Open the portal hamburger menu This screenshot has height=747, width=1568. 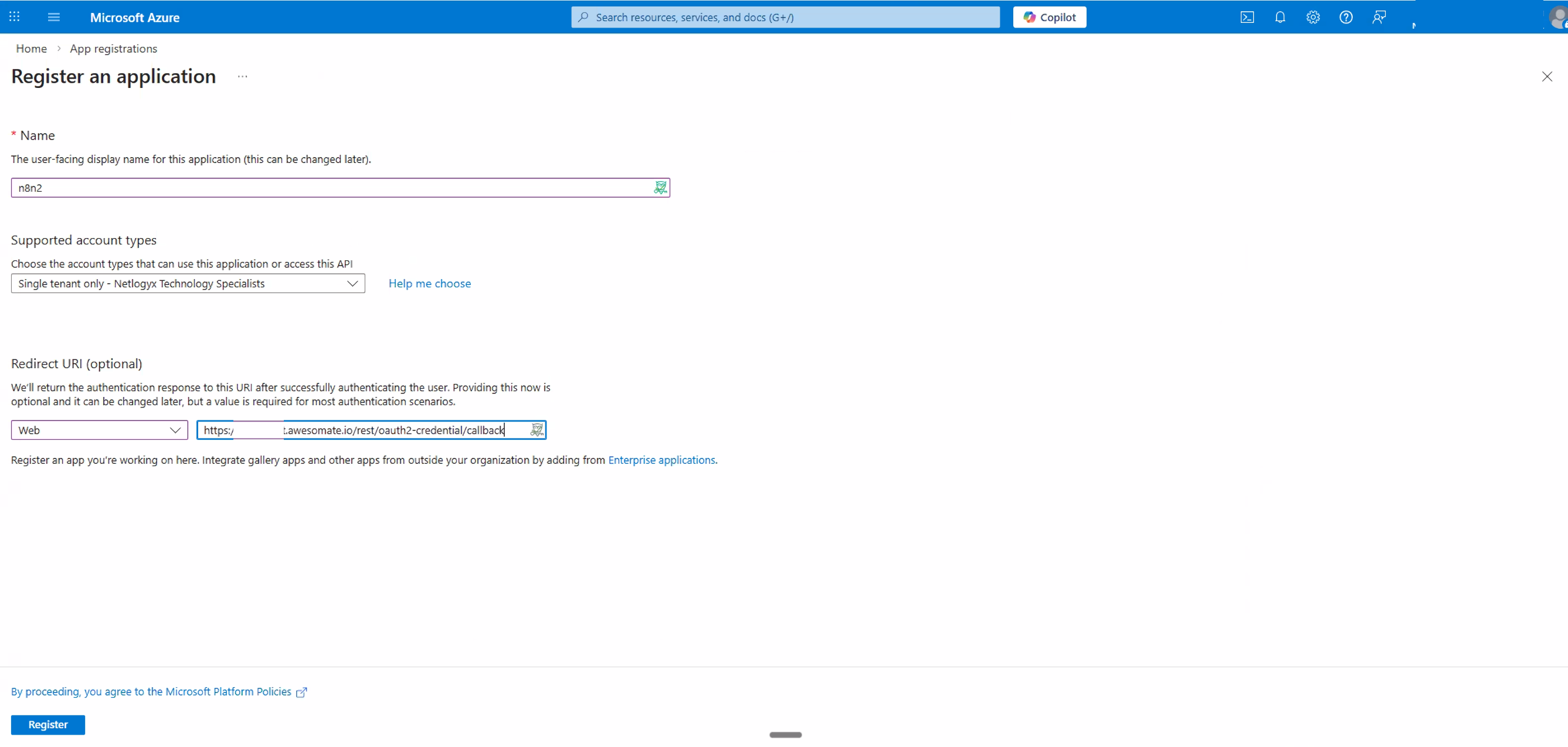coord(53,17)
